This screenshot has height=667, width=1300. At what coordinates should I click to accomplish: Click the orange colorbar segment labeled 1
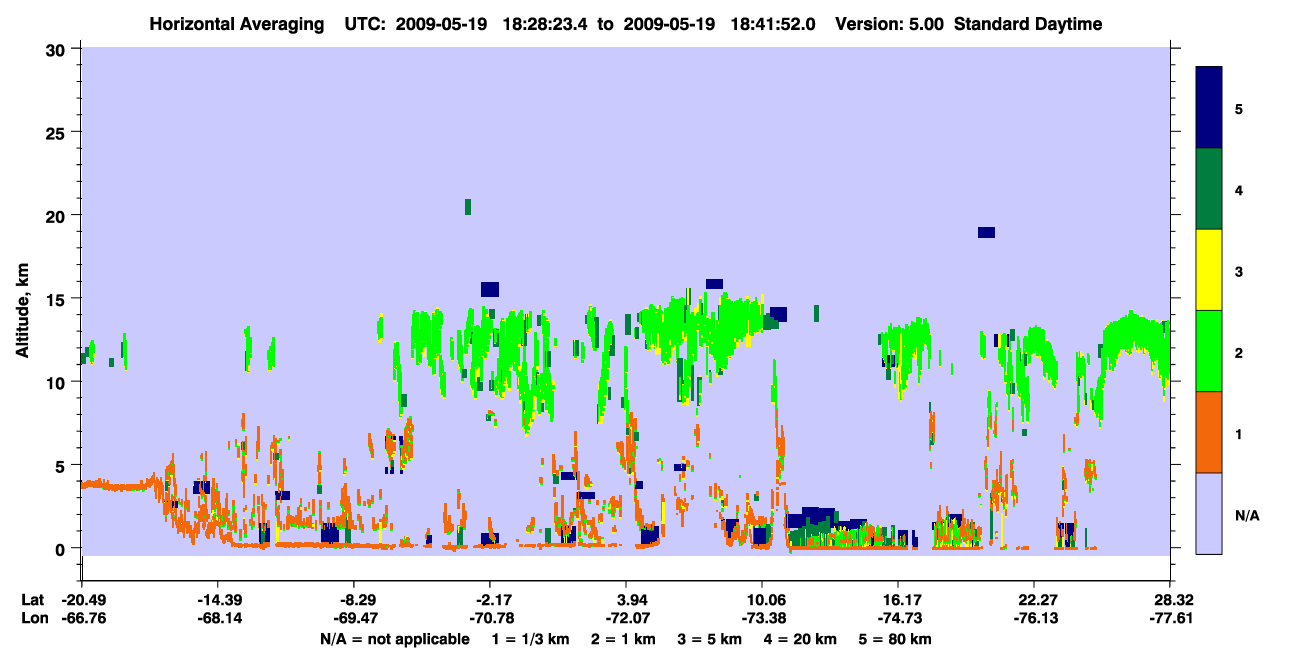(1209, 432)
